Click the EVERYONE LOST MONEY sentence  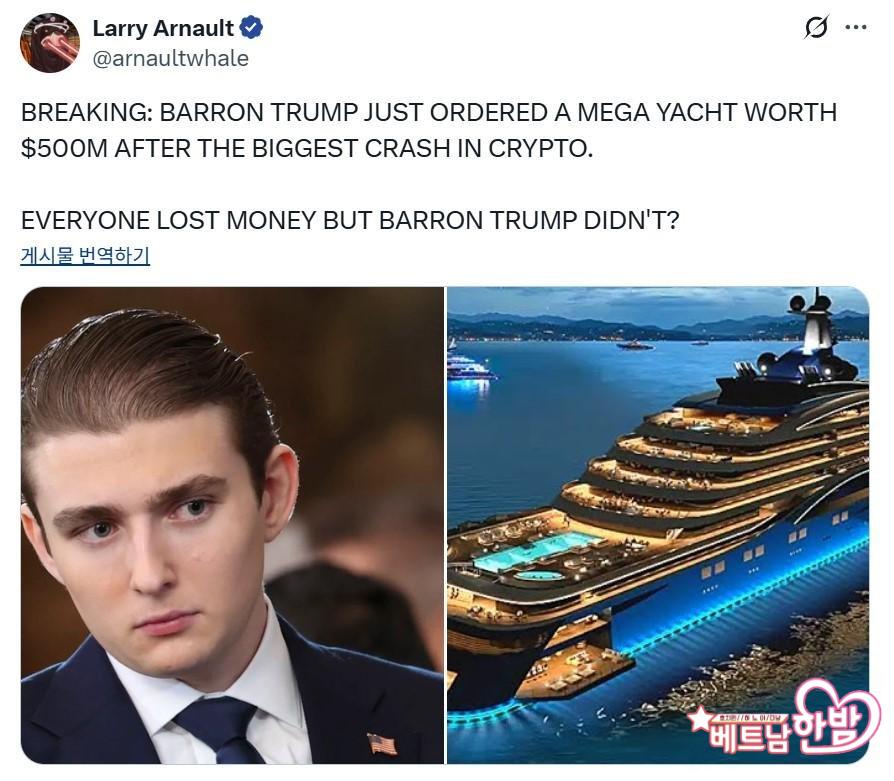(x=350, y=220)
